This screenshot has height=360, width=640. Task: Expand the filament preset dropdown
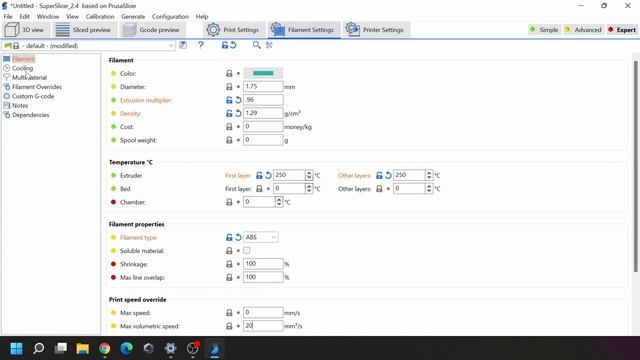point(171,46)
